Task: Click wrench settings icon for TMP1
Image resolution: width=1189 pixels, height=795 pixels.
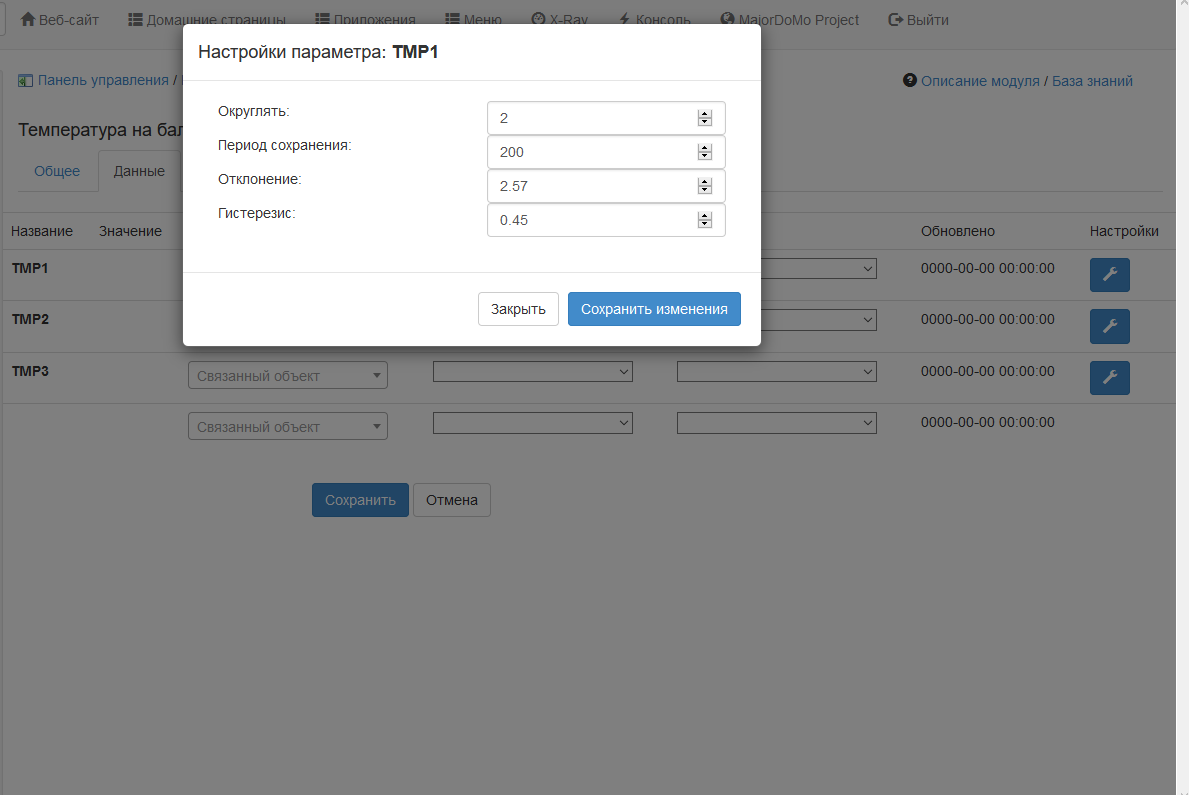Action: (x=1109, y=275)
